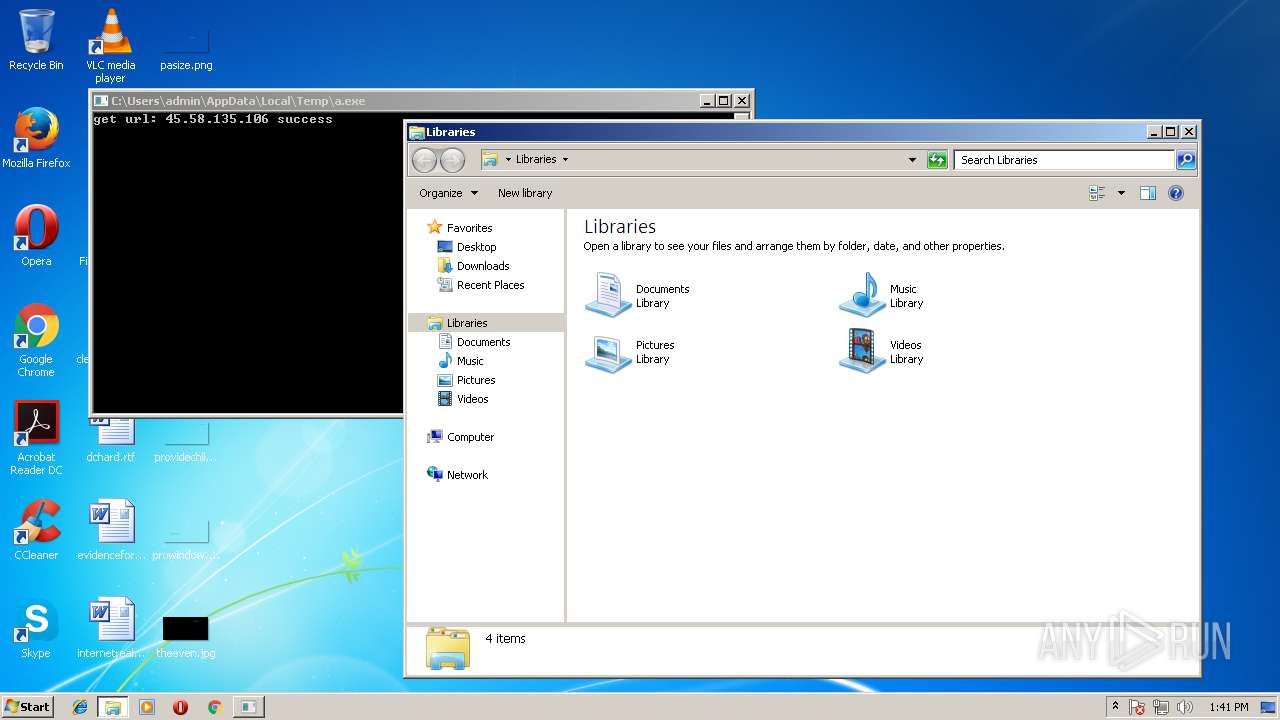Open the Documents Library icon
Screen dimensions: 1280x720
[x=638, y=296]
